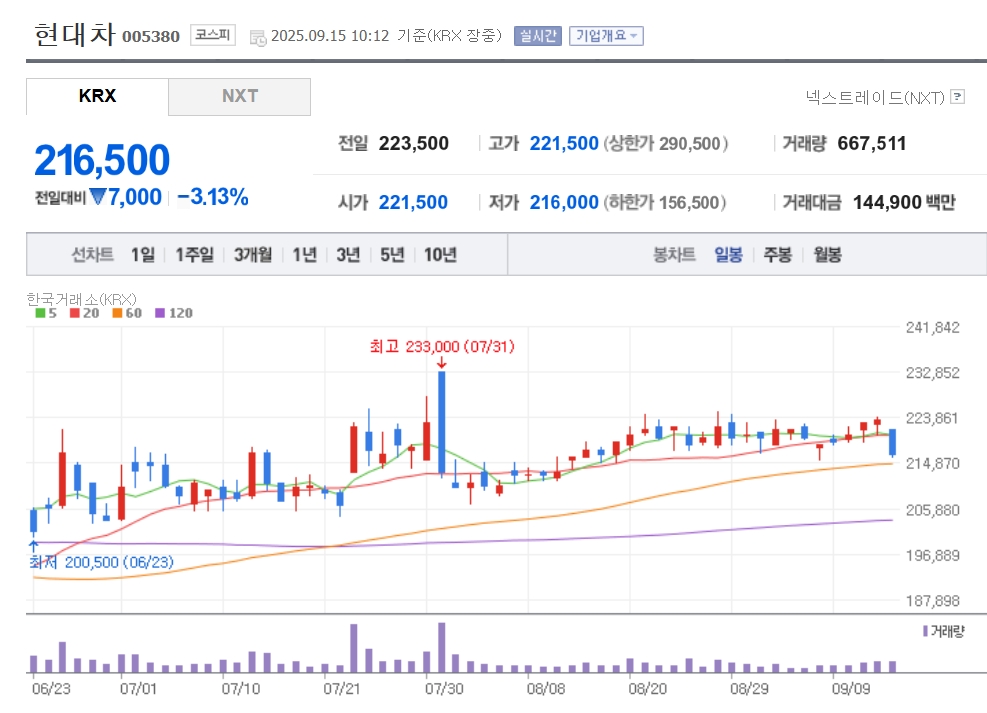This screenshot has height=713, width=987.
Task: Select the 1년 line chart period
Action: tap(305, 254)
